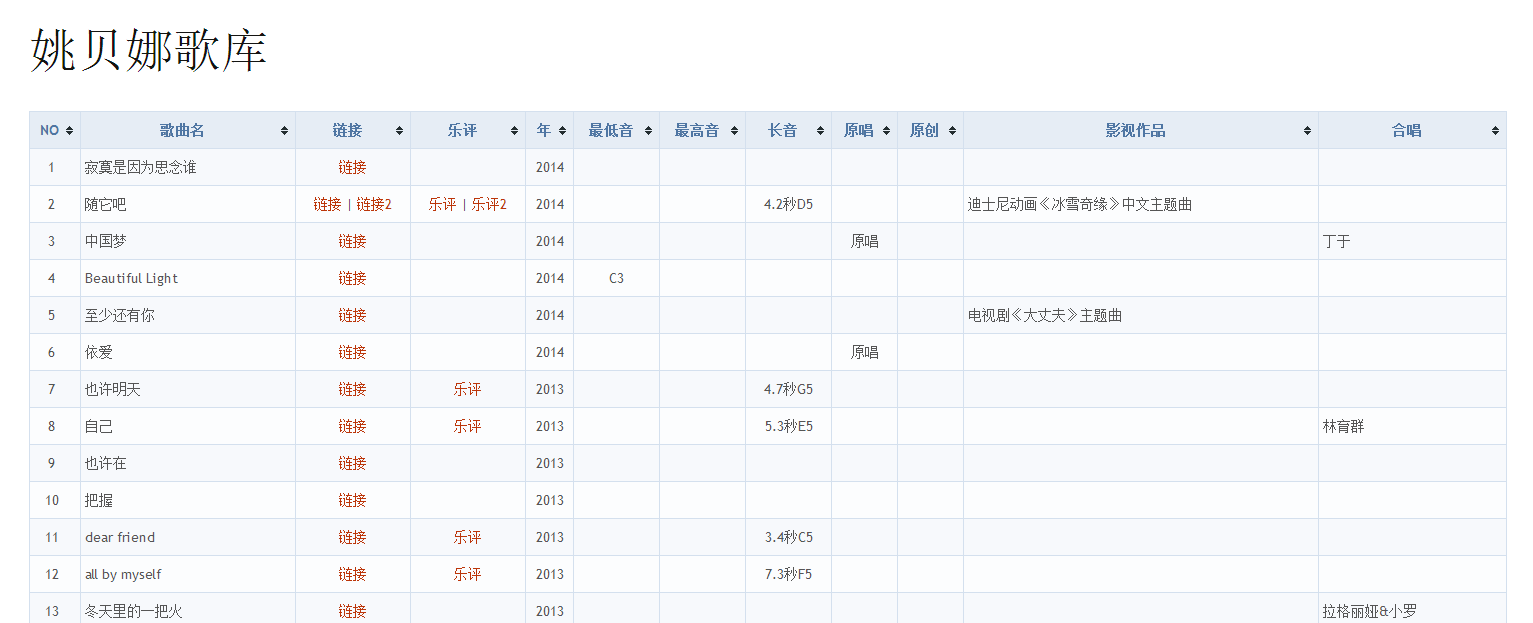Image resolution: width=1533 pixels, height=623 pixels.
Task: Sort table by 原创 header
Action: click(924, 131)
